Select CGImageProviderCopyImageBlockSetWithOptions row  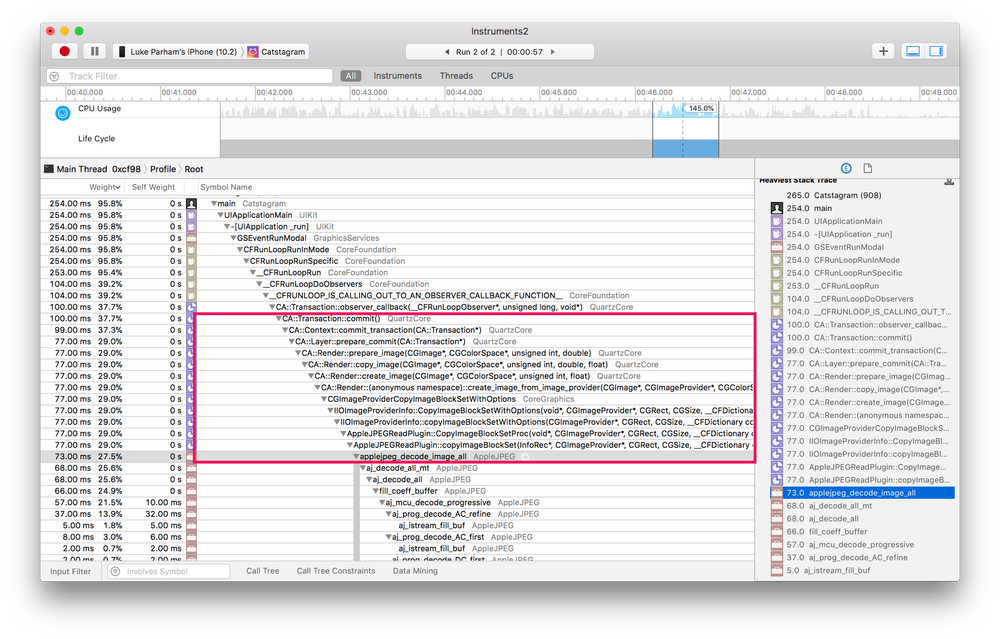coord(397,399)
